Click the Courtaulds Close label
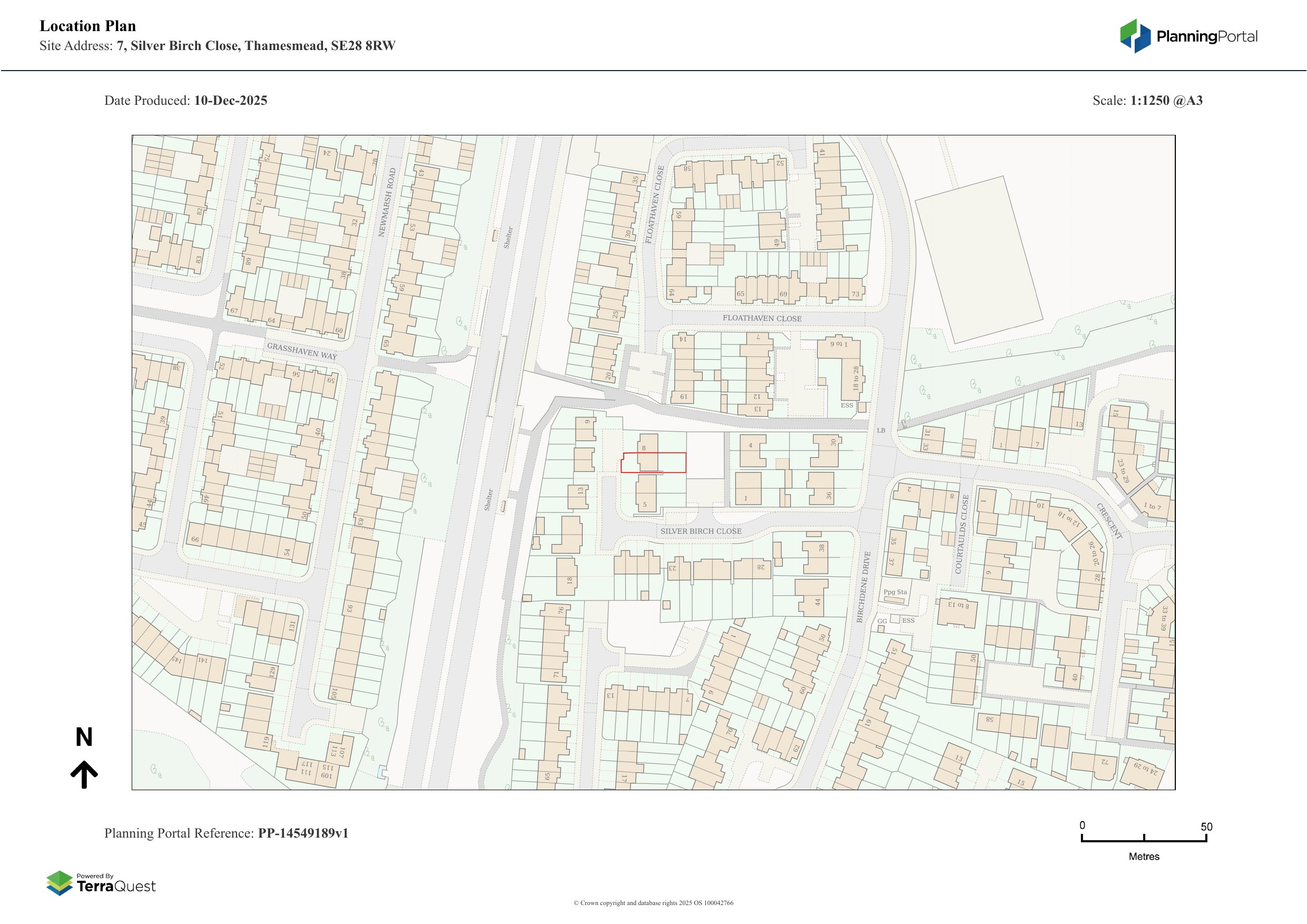This screenshot has width=1307, height=924. pos(961,534)
